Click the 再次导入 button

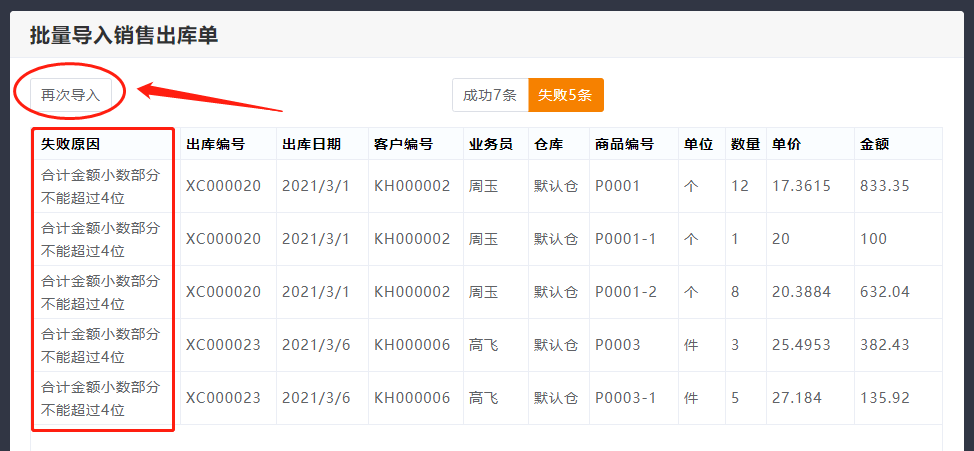71,95
